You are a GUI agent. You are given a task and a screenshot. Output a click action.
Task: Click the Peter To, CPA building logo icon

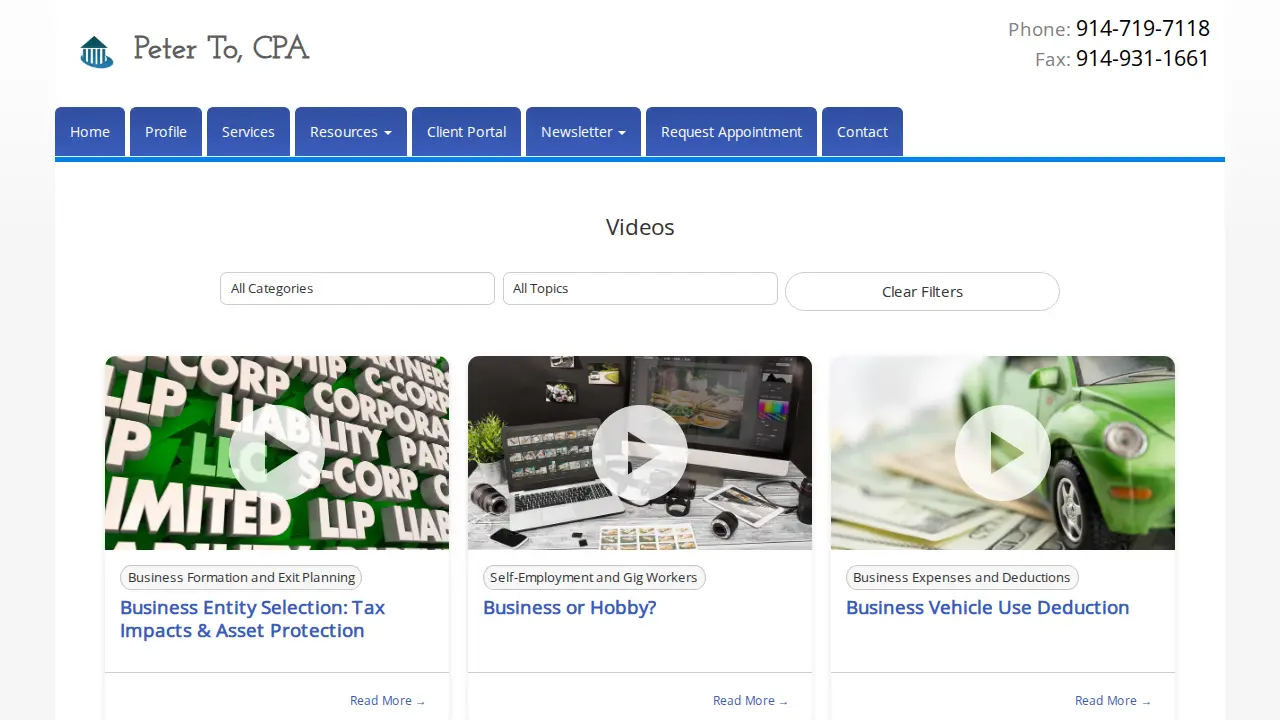point(97,52)
